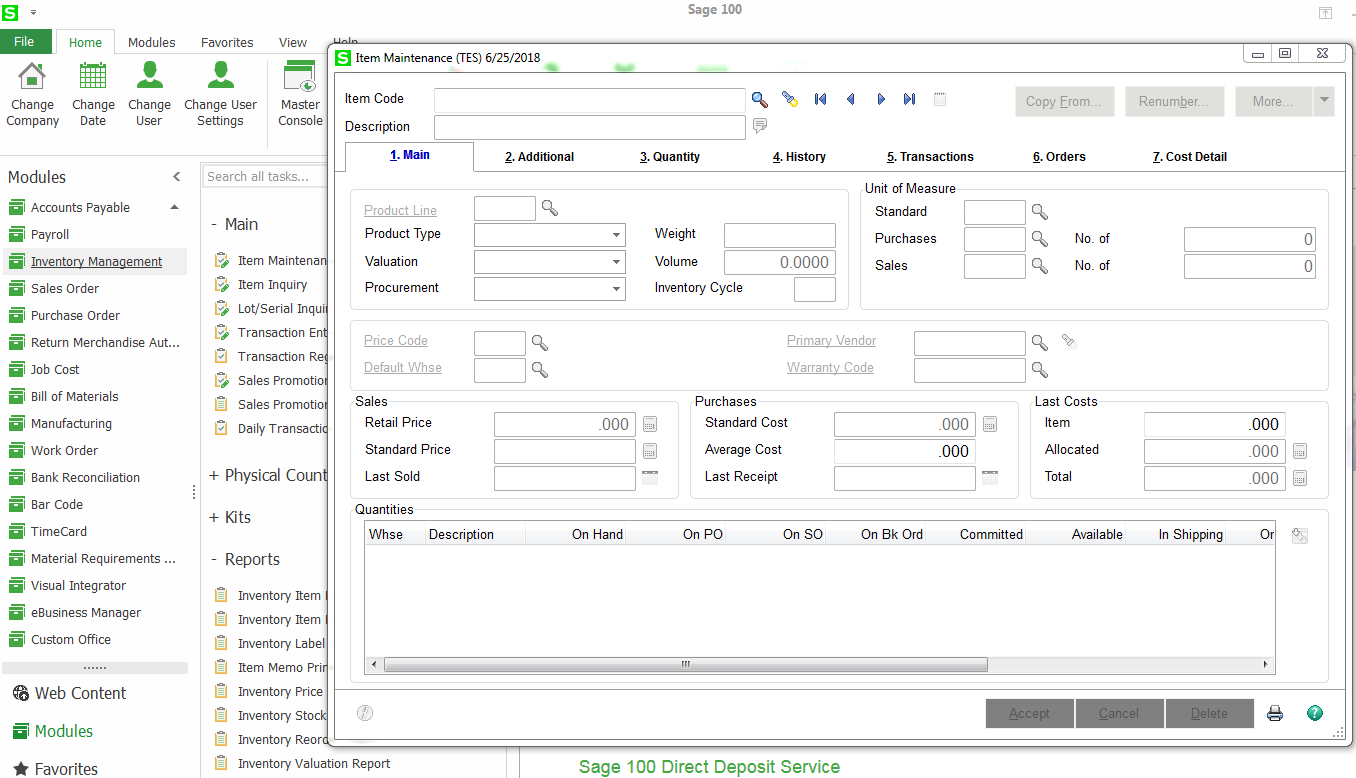Click the printer icon near Accept
The height and width of the screenshot is (778, 1356).
coord(1274,712)
